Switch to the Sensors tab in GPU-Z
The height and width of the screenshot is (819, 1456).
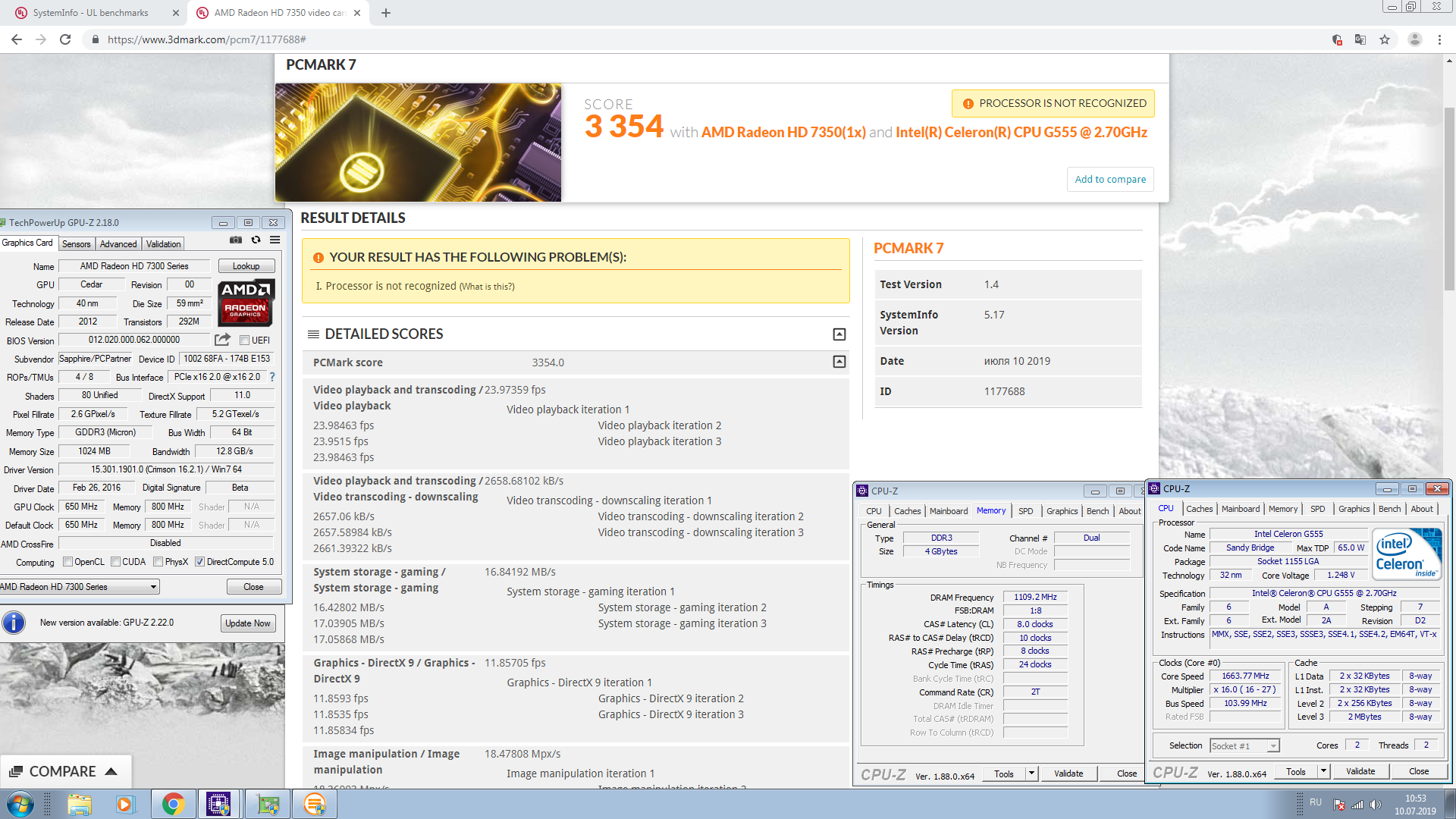point(76,244)
